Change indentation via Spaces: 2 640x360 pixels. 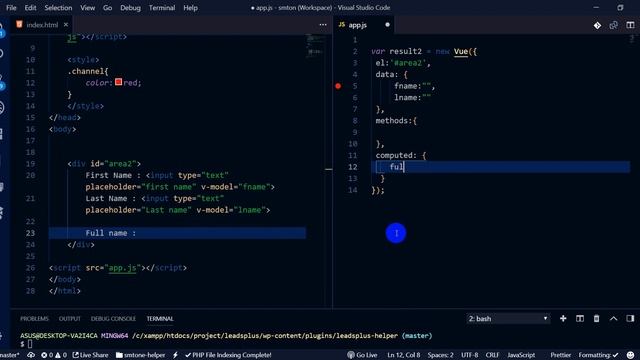[x=440, y=355]
